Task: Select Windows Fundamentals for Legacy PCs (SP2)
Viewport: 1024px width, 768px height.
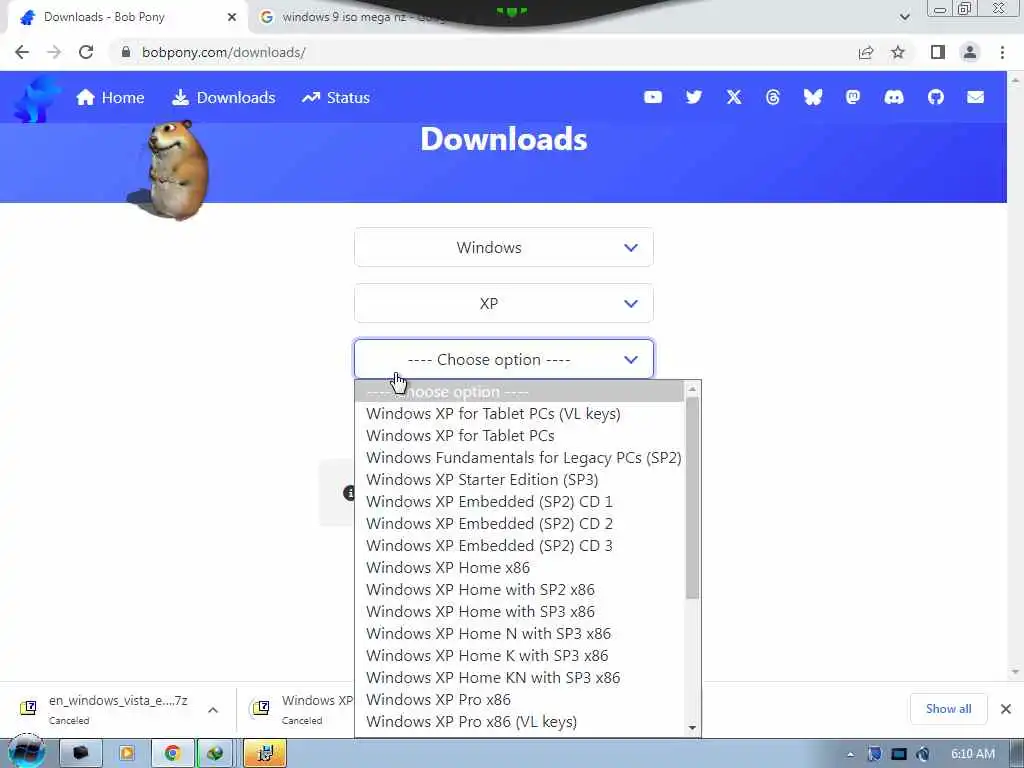Action: (520, 458)
